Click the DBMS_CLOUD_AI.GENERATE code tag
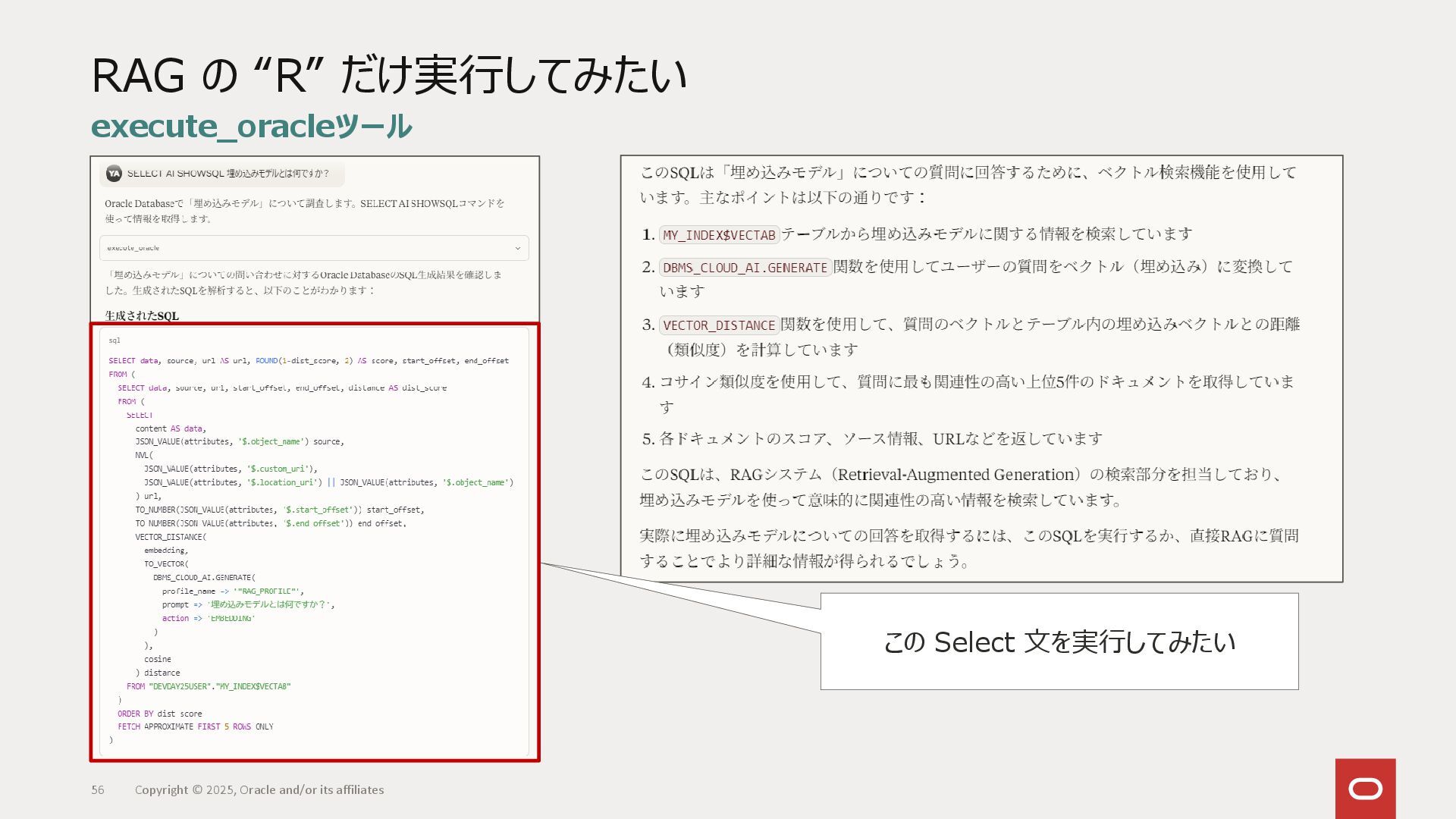The image size is (1456, 819). tap(745, 268)
